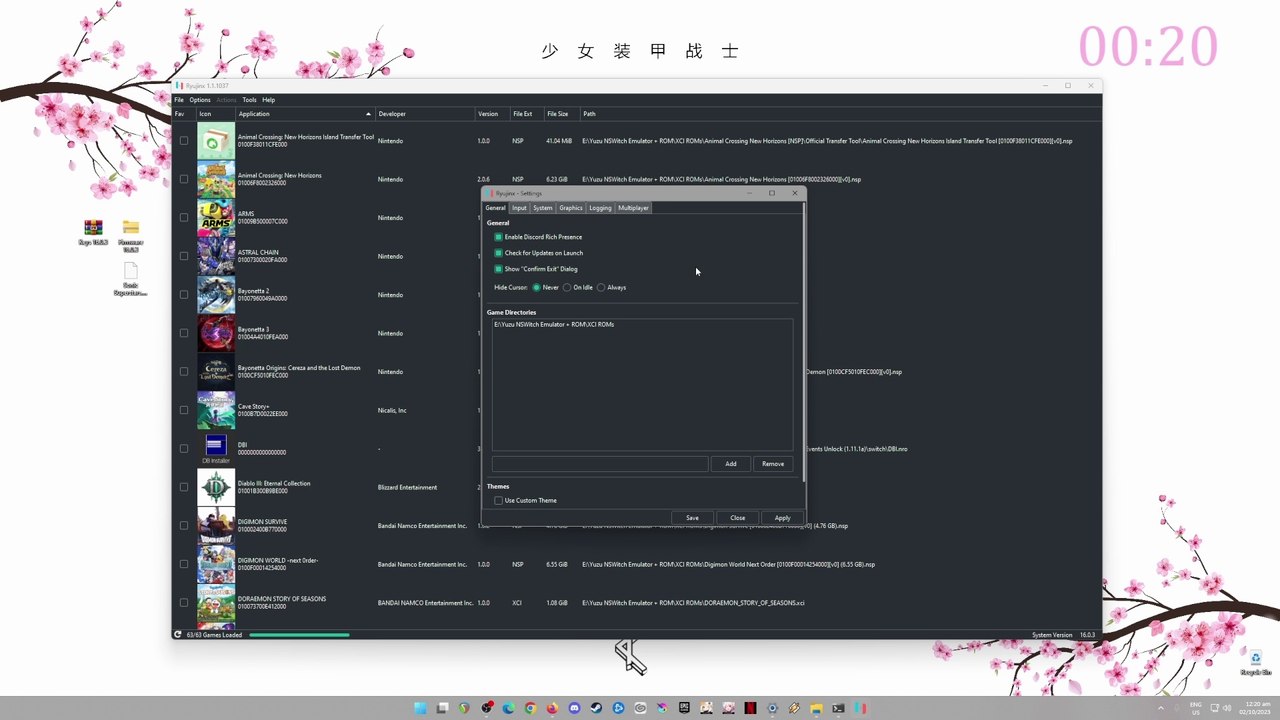This screenshot has height=720, width=1280.
Task: Mark ASTRAL CHAIN as favorite
Action: (184, 256)
